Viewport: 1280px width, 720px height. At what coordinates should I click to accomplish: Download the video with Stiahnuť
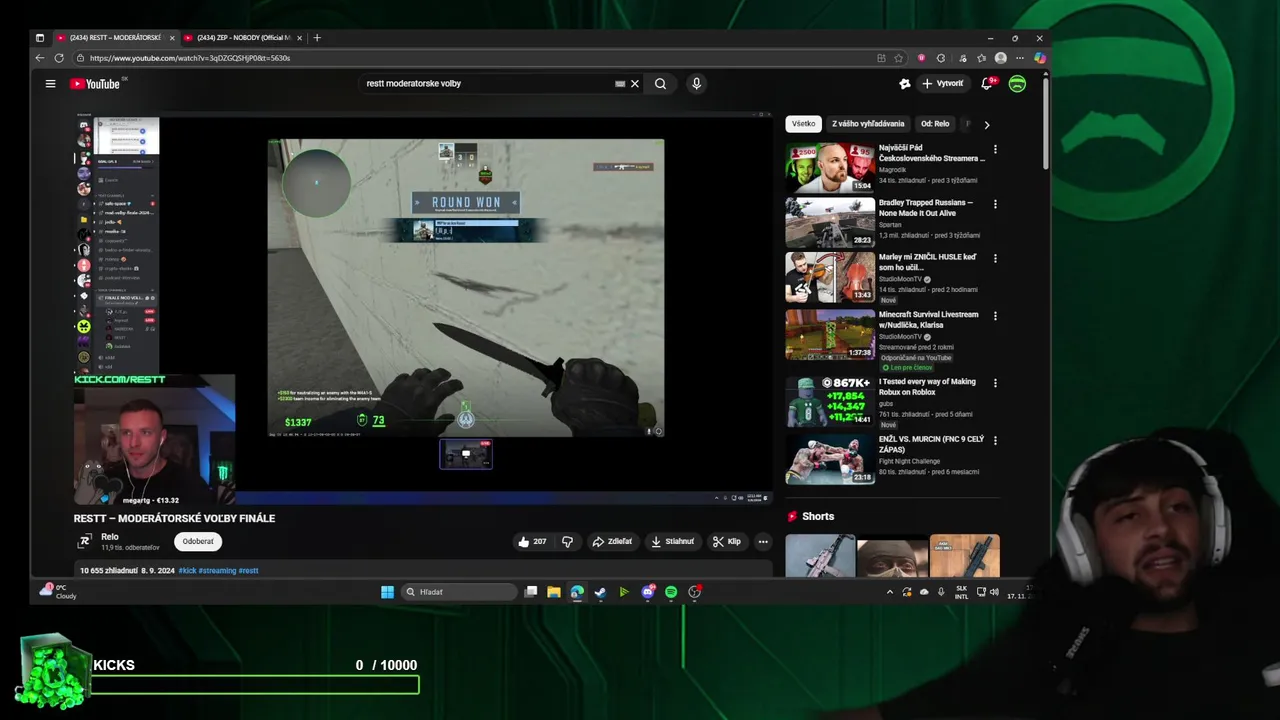[x=672, y=542]
